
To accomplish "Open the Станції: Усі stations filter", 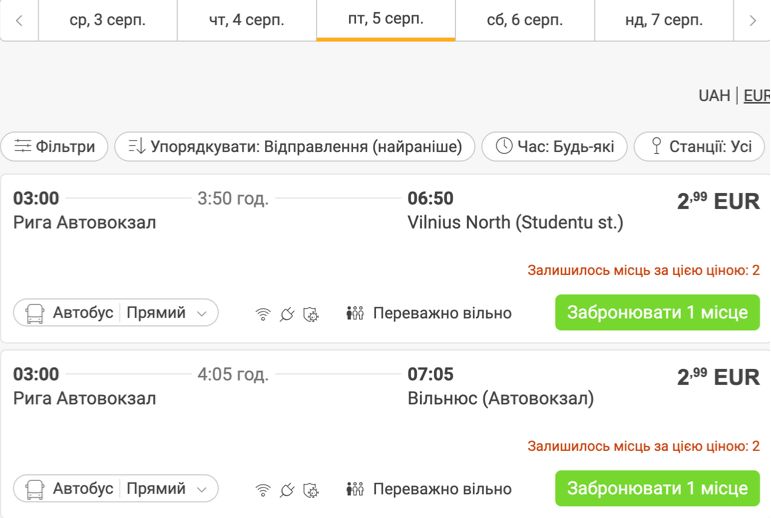I will coord(699,146).
